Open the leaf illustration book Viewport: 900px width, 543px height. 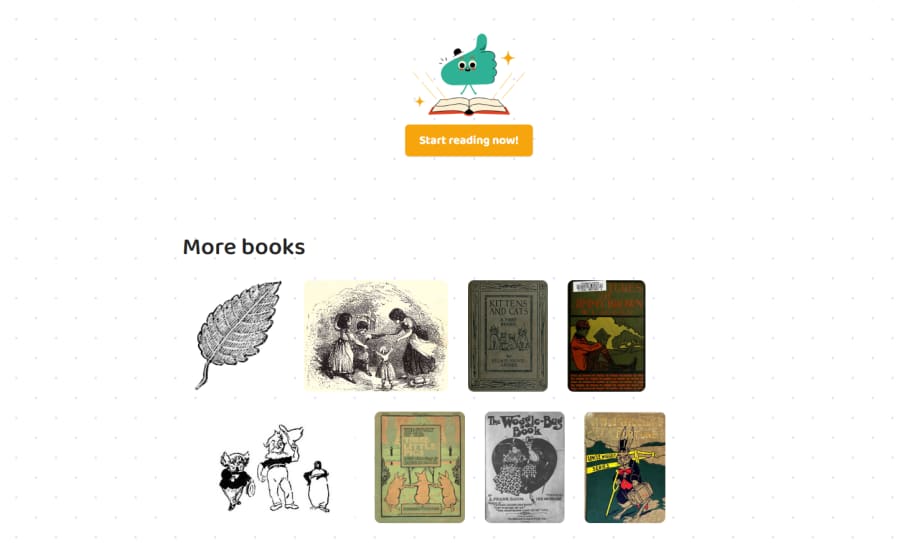coord(238,335)
